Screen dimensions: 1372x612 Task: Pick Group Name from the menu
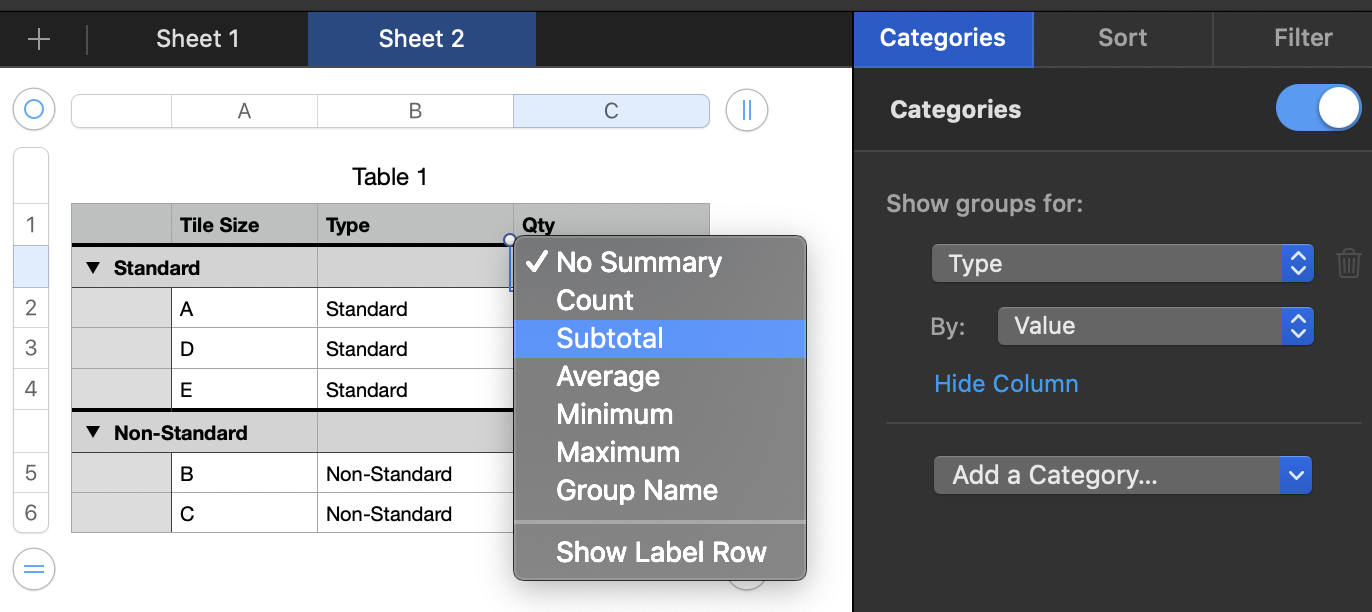pos(637,491)
